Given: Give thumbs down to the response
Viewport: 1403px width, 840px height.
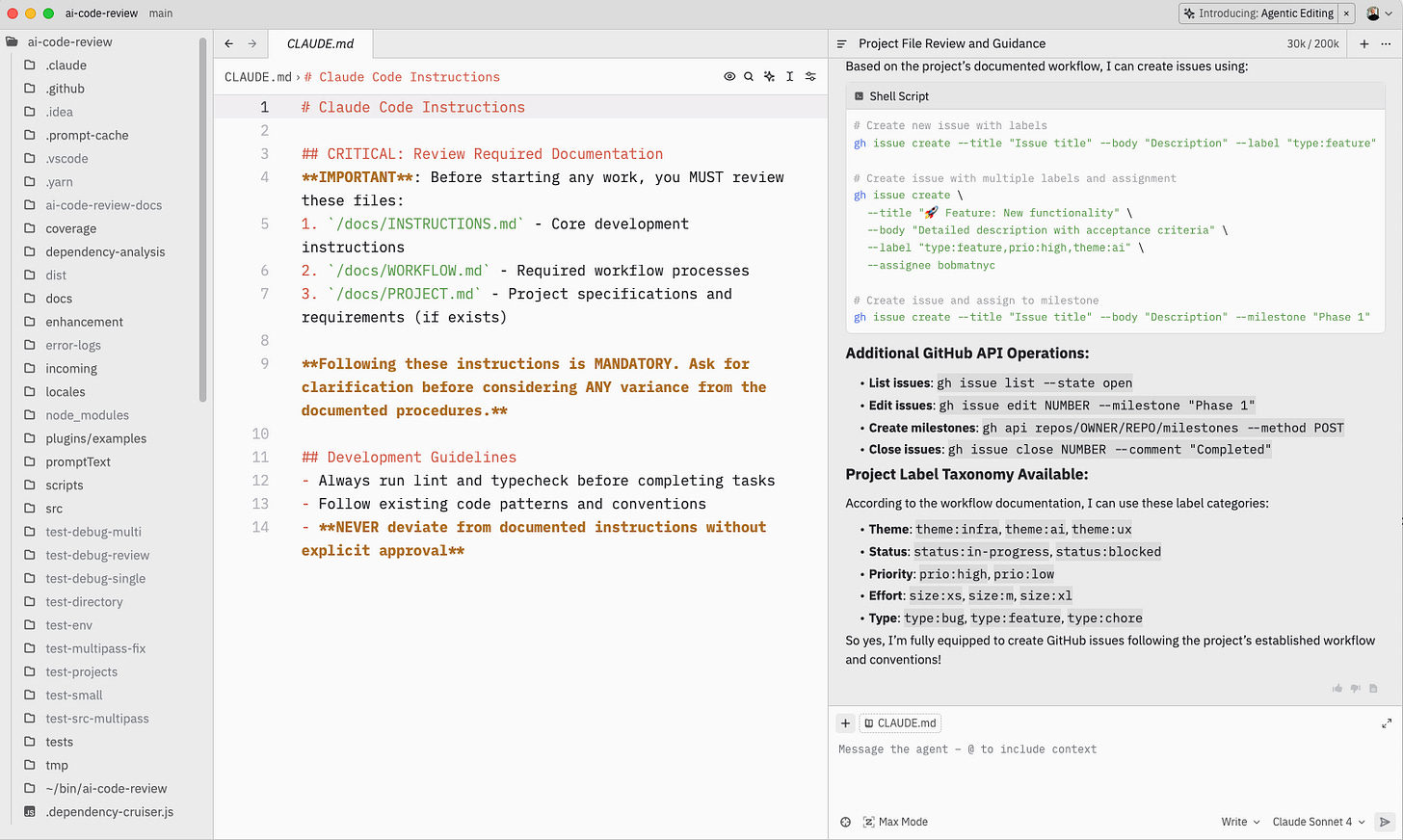Looking at the screenshot, I should 1356,688.
